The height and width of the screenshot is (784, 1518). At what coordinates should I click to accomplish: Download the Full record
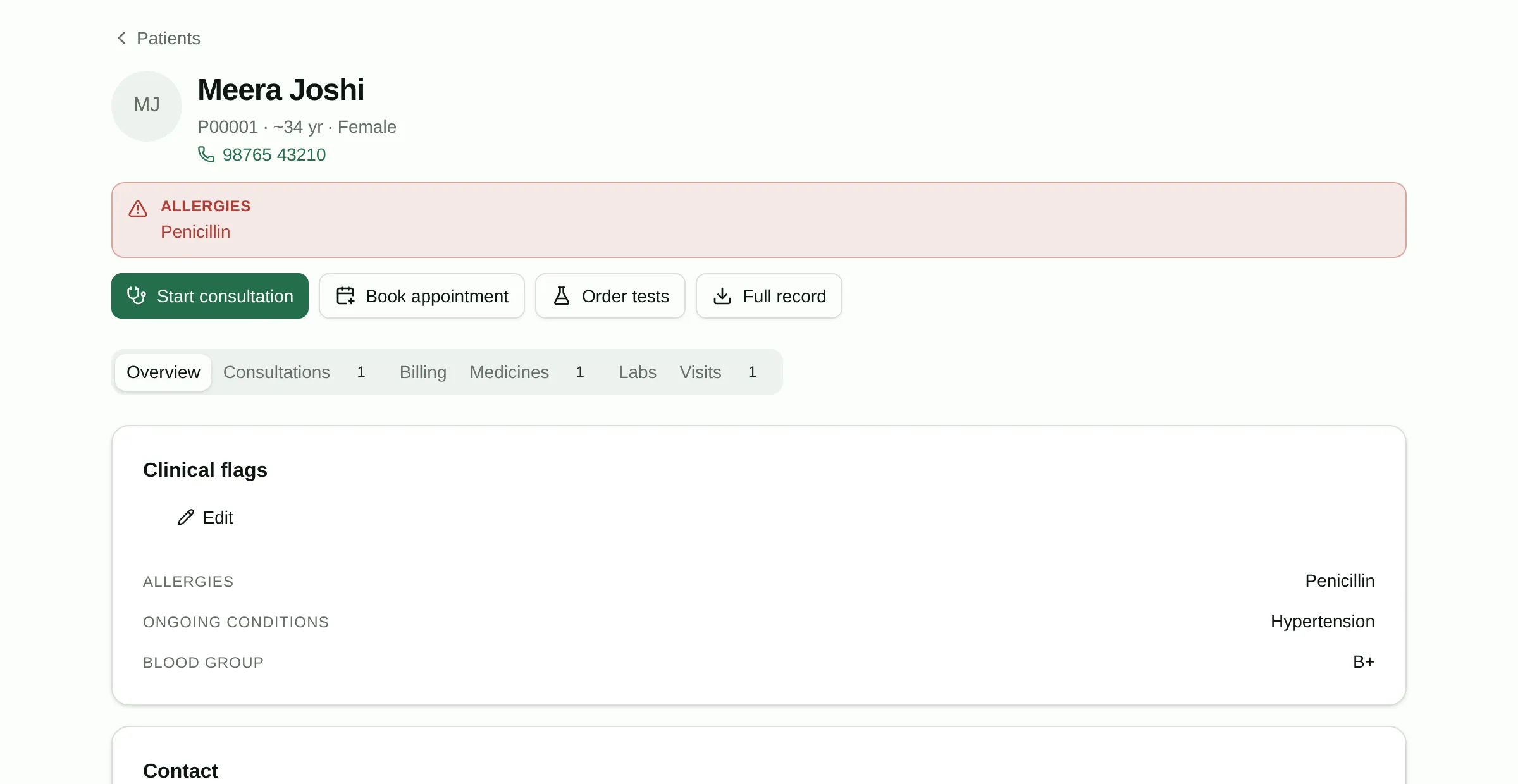(x=769, y=296)
